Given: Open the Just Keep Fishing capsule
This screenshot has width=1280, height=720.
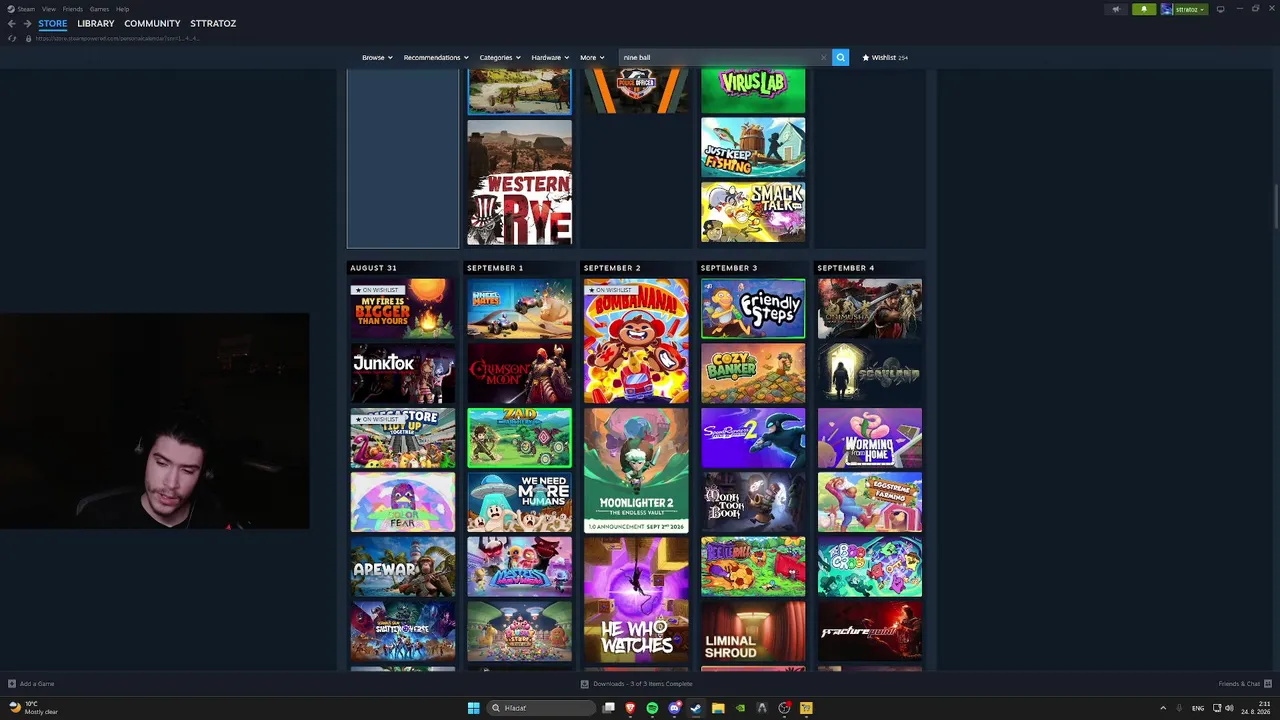Looking at the screenshot, I should [753, 147].
